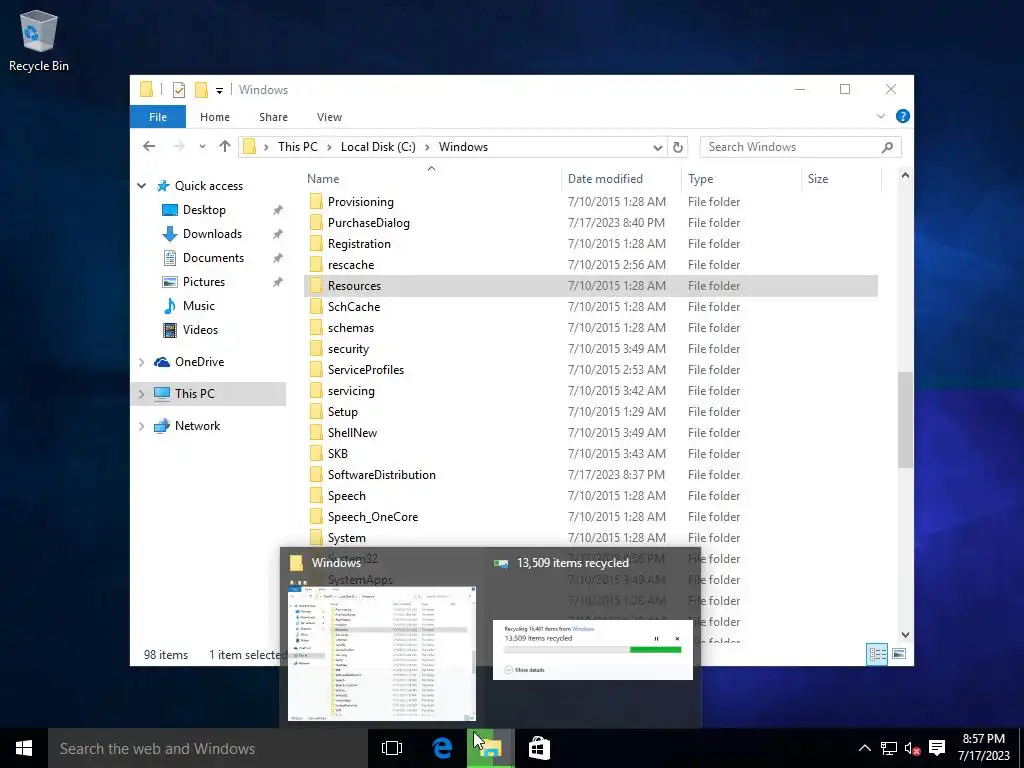Select the PurchaseDialog folder
This screenshot has width=1024, height=768.
point(368,223)
